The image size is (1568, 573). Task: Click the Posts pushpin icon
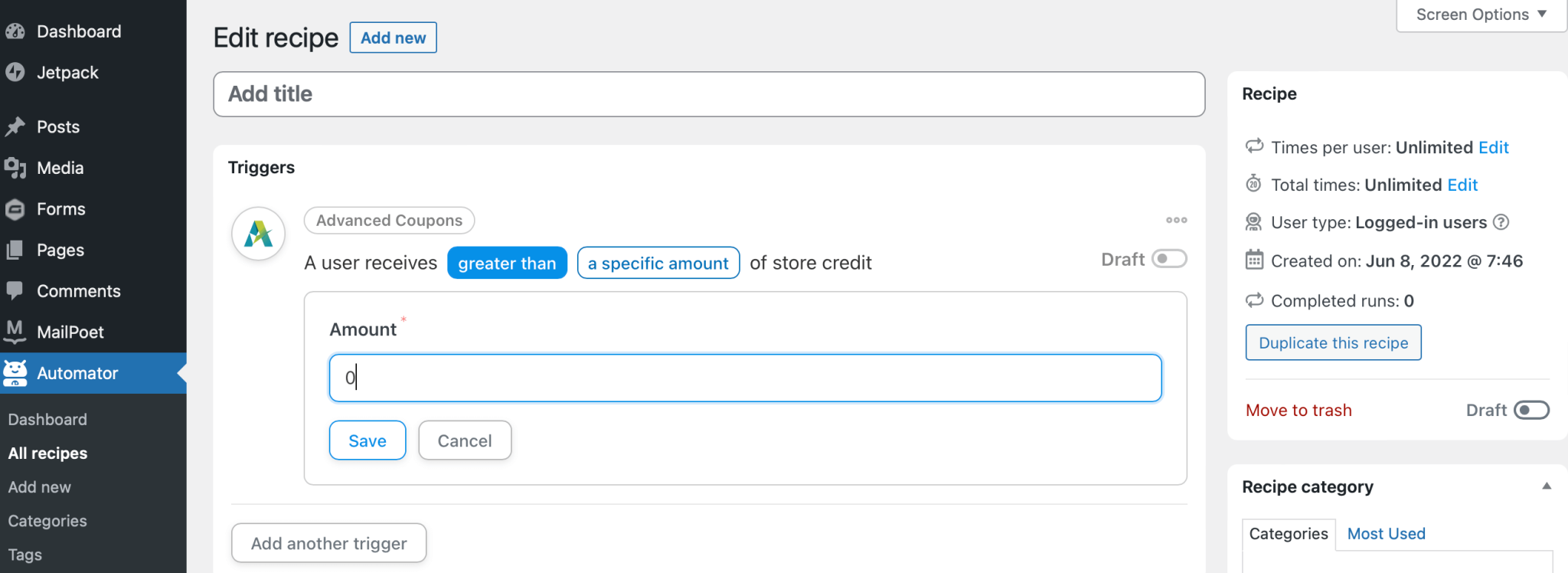pos(15,126)
